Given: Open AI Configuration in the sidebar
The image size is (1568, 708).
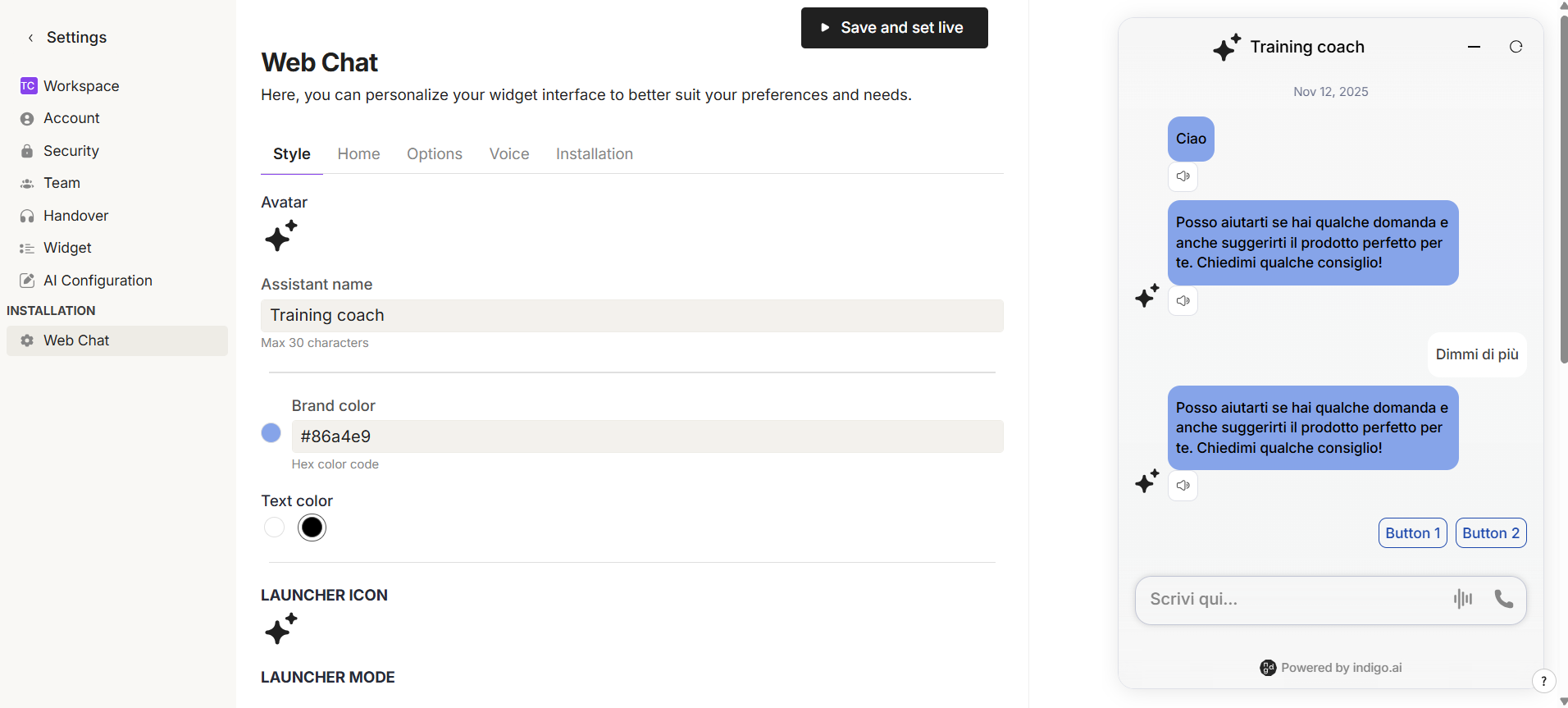Looking at the screenshot, I should (x=98, y=281).
